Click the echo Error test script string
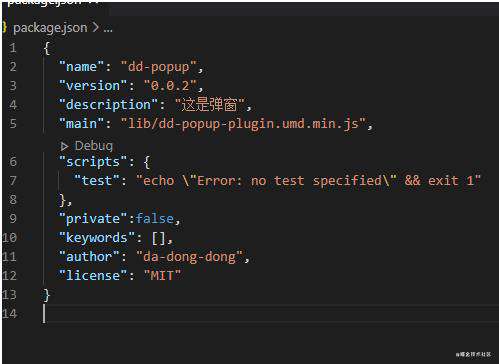 308,181
